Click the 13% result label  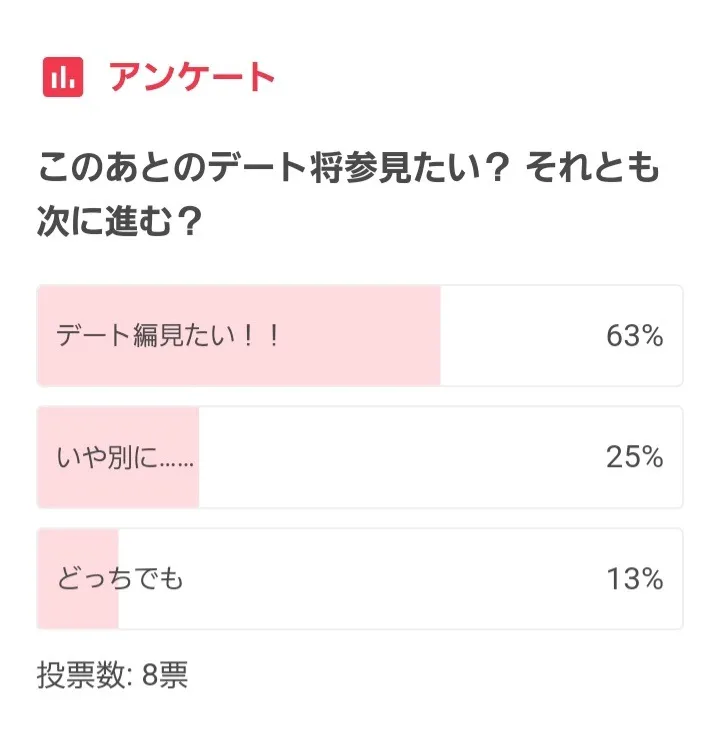point(634,579)
